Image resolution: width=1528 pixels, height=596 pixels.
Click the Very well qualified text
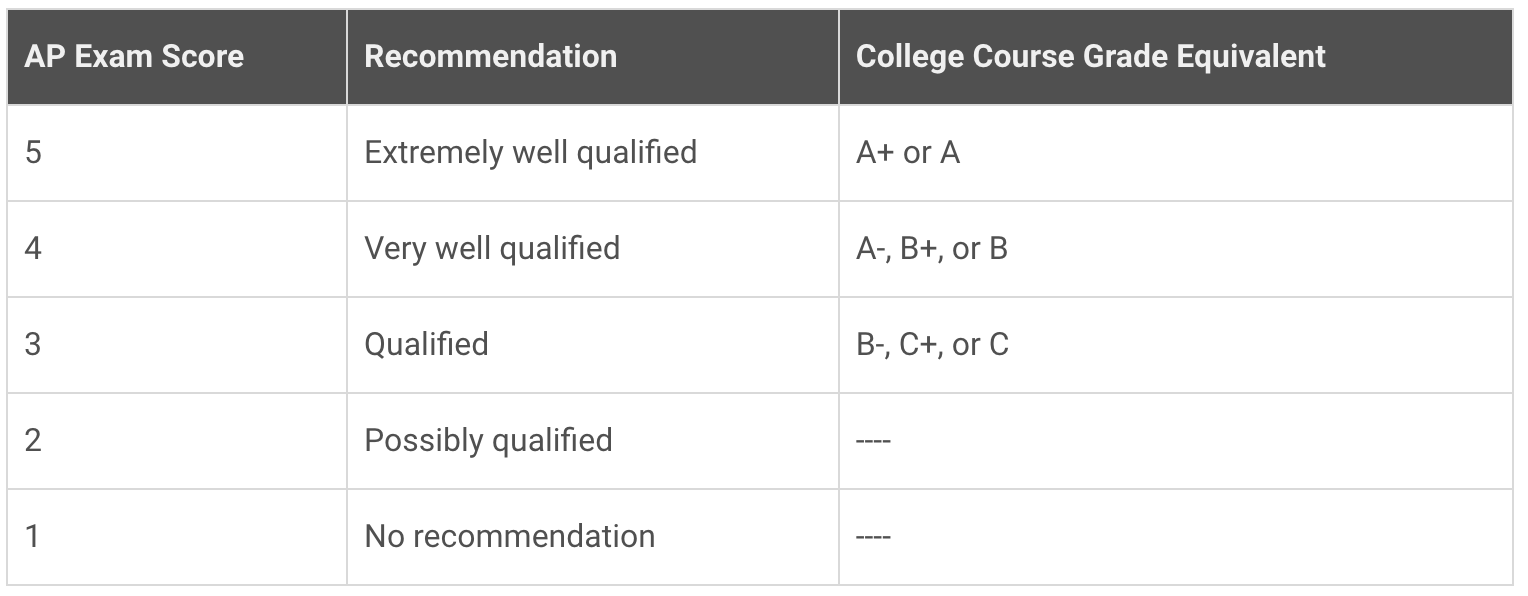point(492,249)
